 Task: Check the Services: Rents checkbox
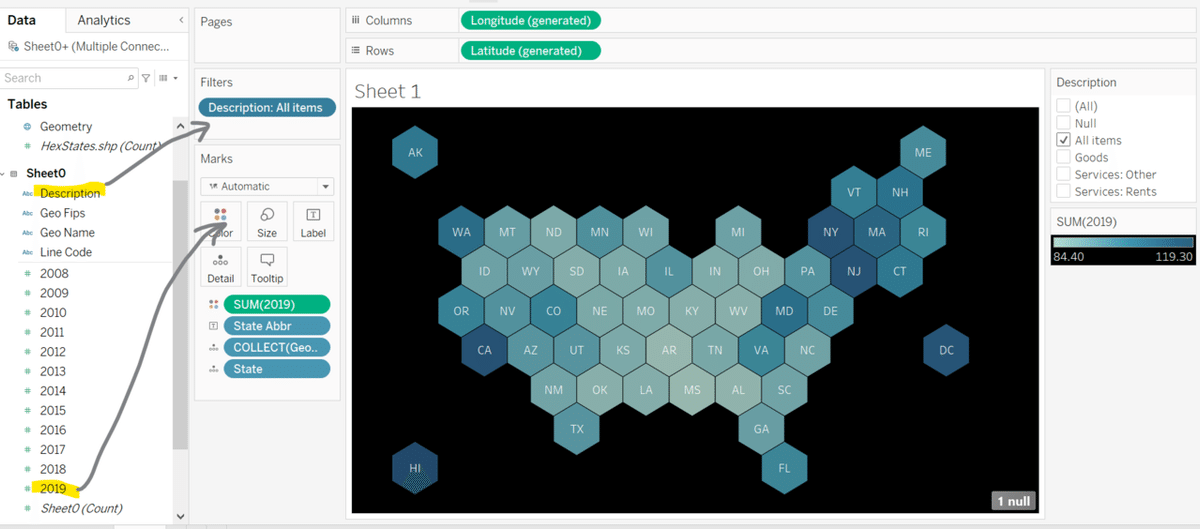click(1064, 191)
